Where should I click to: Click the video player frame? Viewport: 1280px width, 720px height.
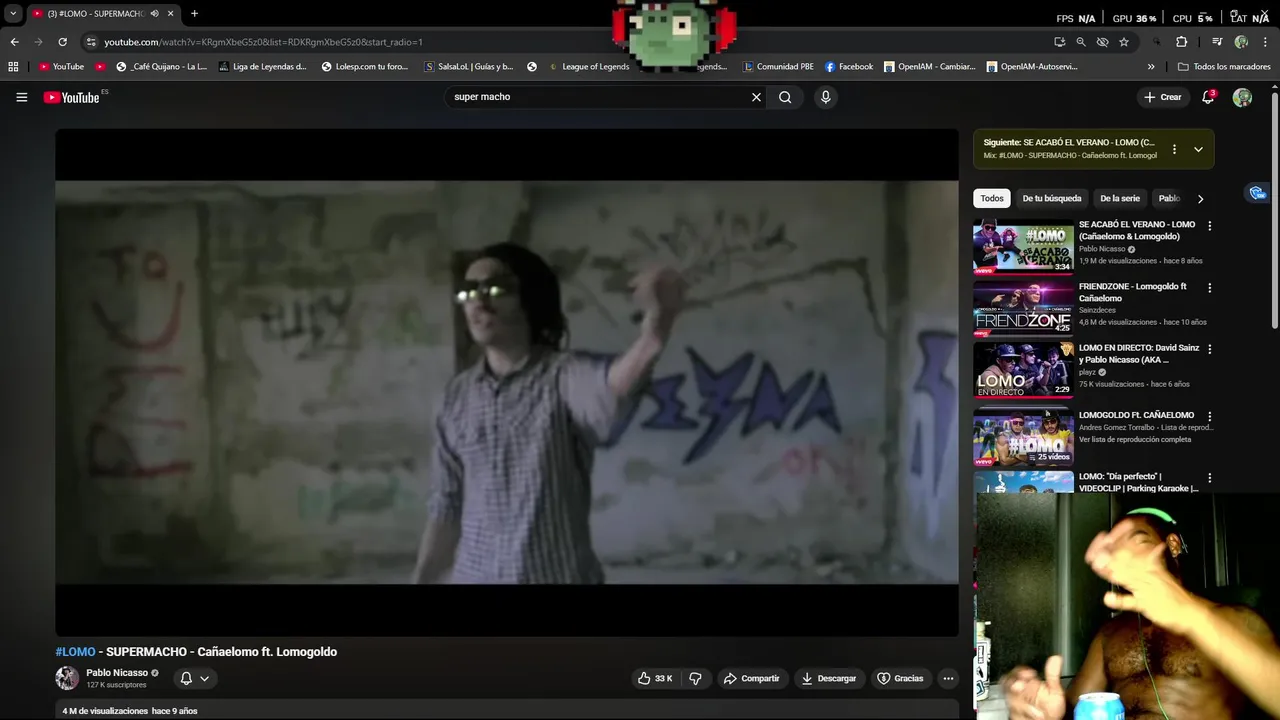click(x=507, y=382)
